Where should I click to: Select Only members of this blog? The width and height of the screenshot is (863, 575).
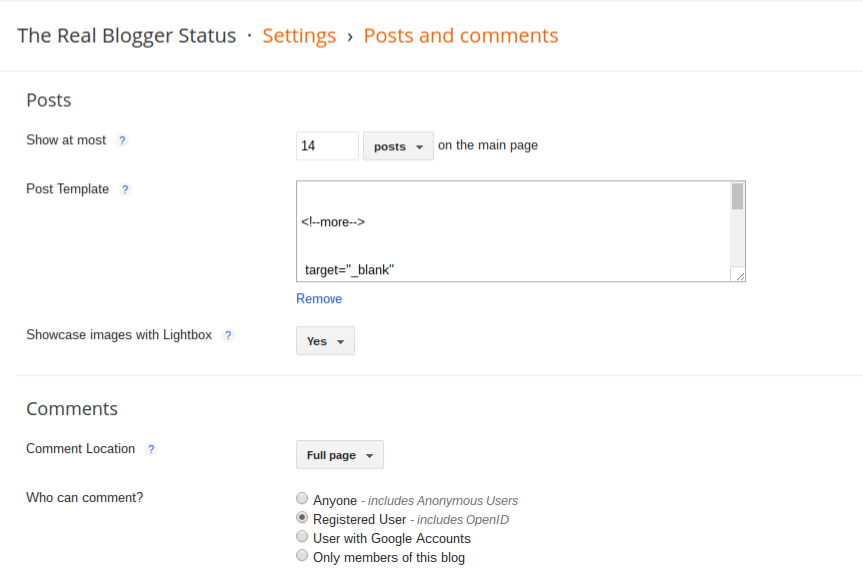pyautogui.click(x=302, y=555)
